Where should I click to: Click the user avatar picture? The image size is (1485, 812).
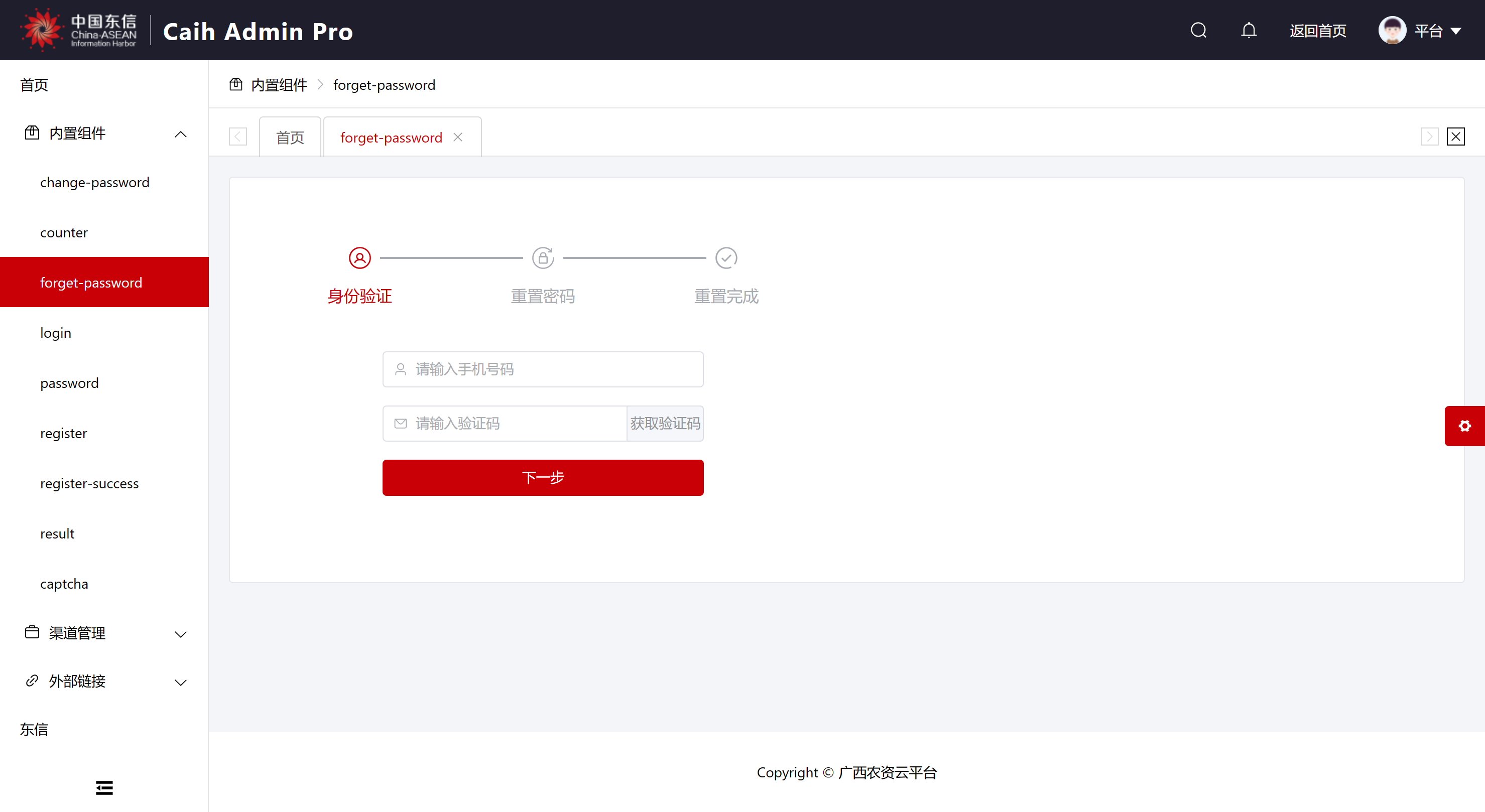click(x=1392, y=30)
